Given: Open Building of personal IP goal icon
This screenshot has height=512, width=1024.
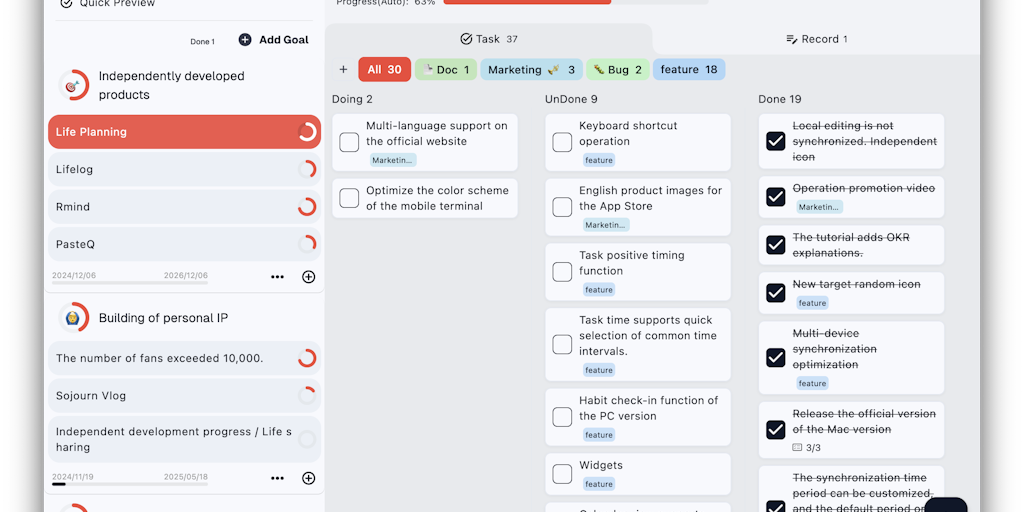Looking at the screenshot, I should click(x=74, y=318).
